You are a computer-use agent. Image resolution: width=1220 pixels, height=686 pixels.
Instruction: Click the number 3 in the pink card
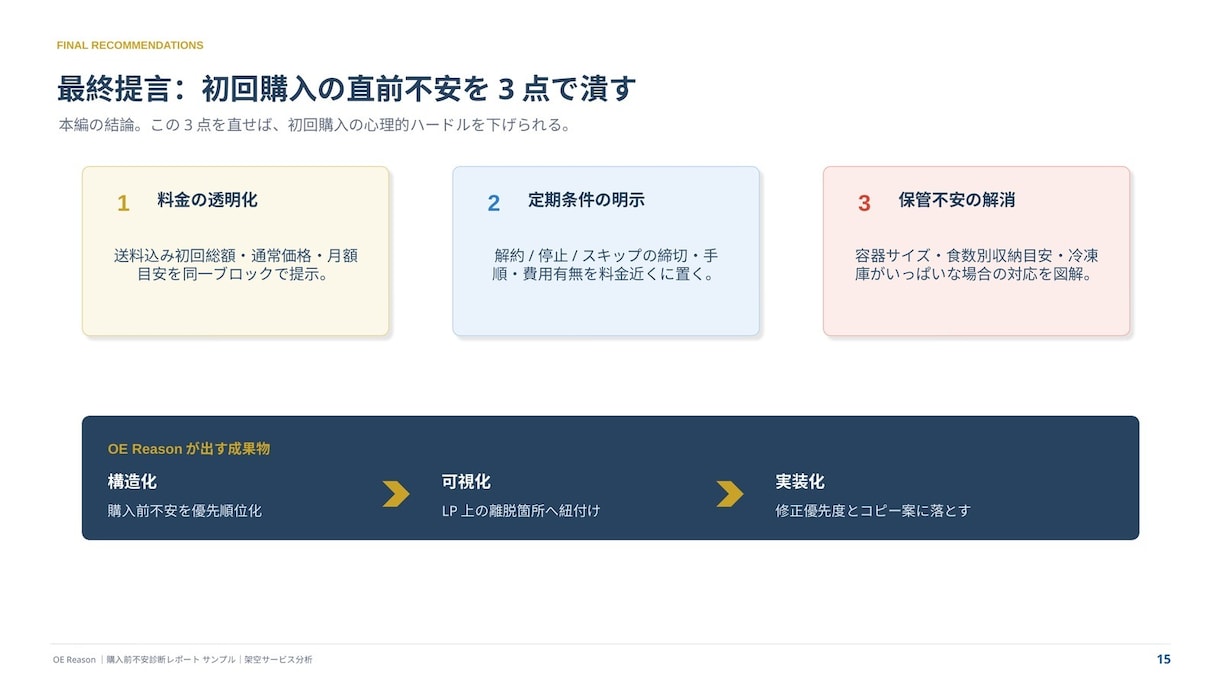click(x=864, y=203)
